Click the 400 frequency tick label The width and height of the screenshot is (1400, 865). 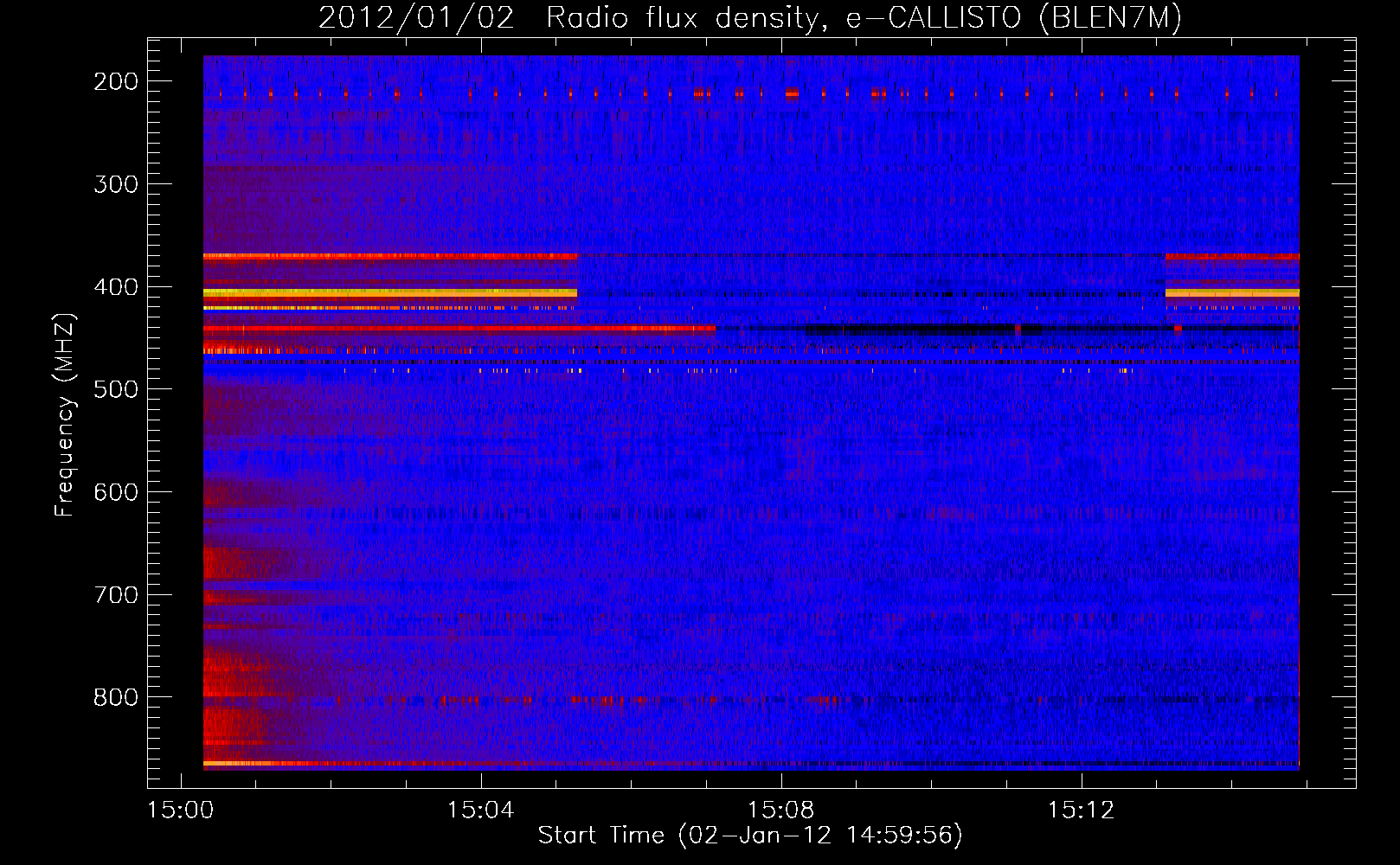[116, 287]
